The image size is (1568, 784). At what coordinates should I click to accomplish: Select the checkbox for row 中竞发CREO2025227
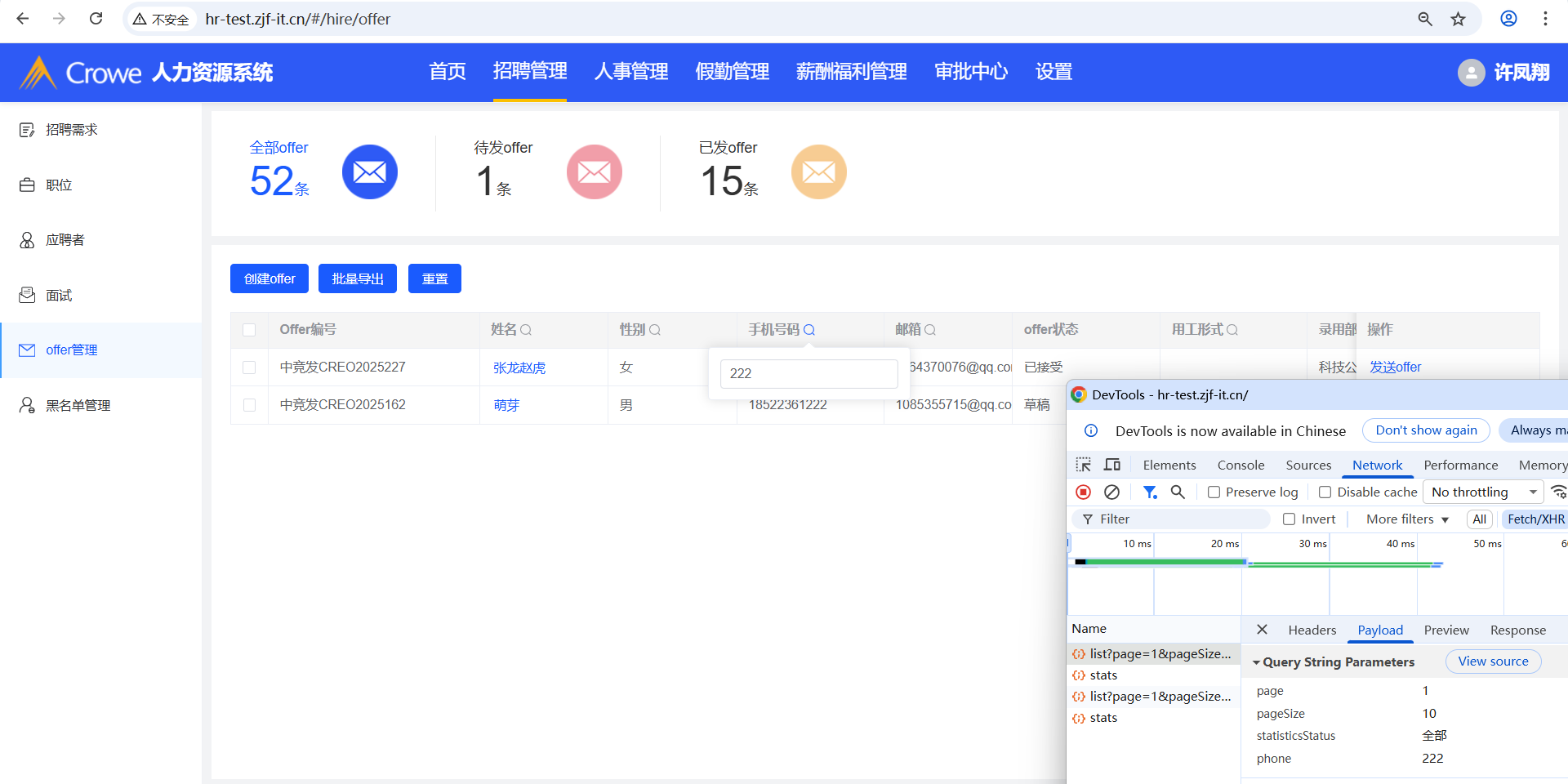click(x=249, y=367)
